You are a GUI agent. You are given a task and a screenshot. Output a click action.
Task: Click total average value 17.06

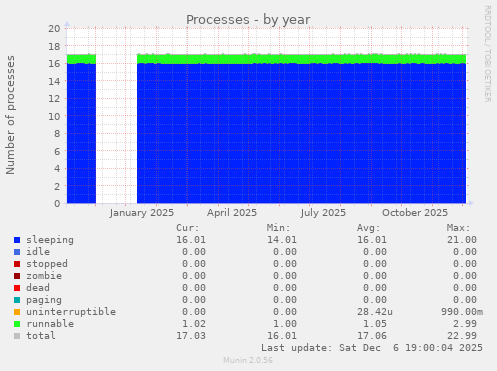coord(372,336)
